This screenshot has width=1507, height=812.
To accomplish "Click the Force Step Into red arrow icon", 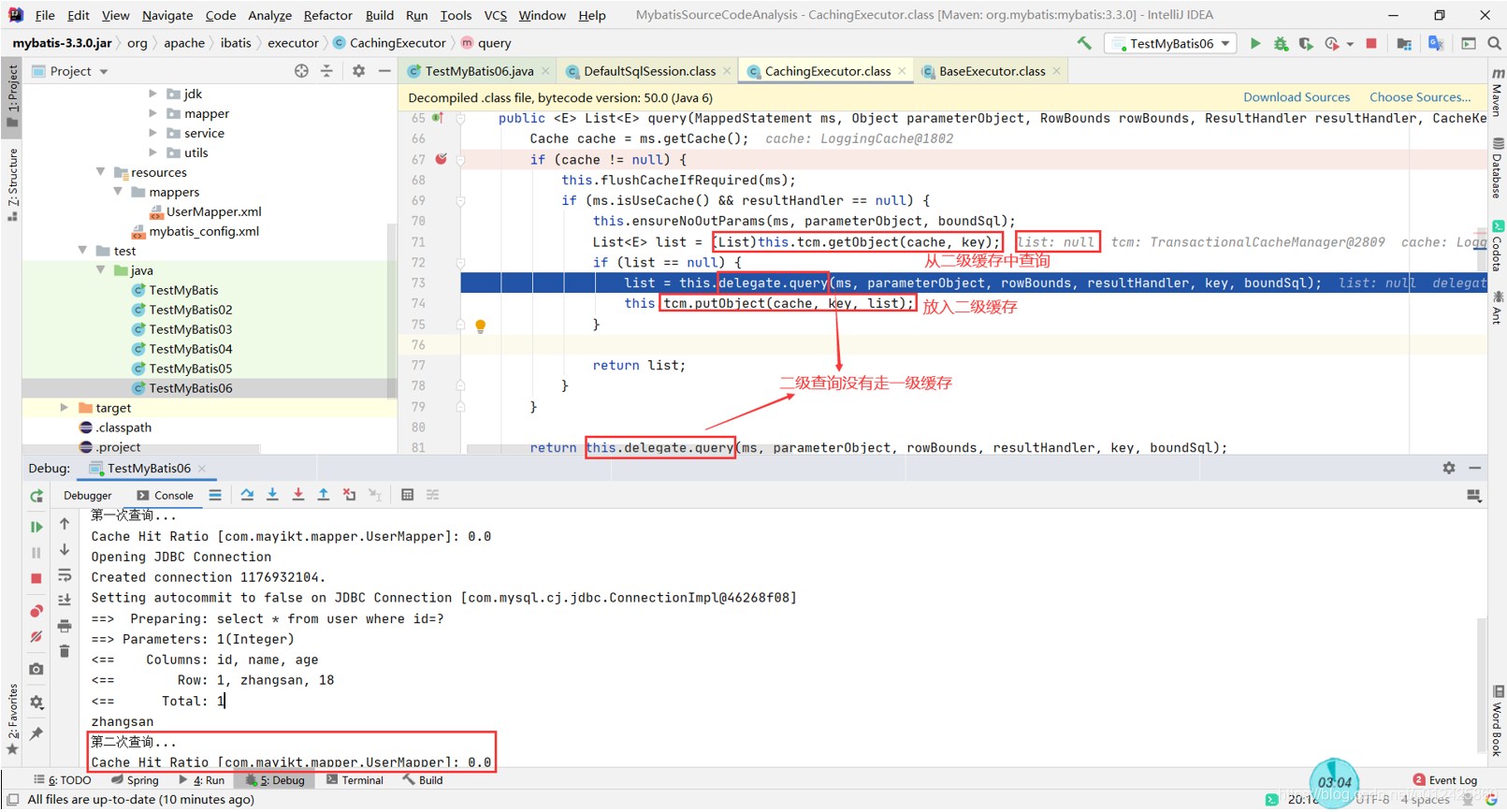I will pos(297,495).
